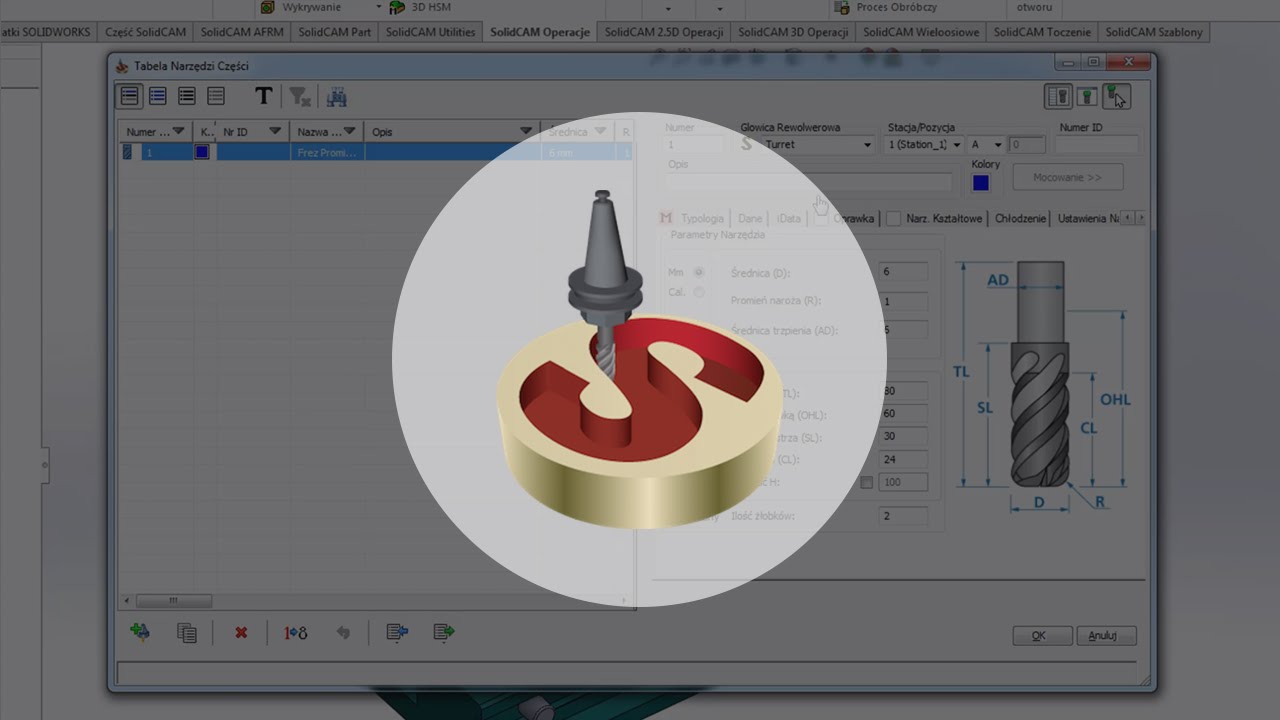Tick the checkbox beside Narz. Kształtowe
Image resolution: width=1280 pixels, height=720 pixels.
[893, 218]
